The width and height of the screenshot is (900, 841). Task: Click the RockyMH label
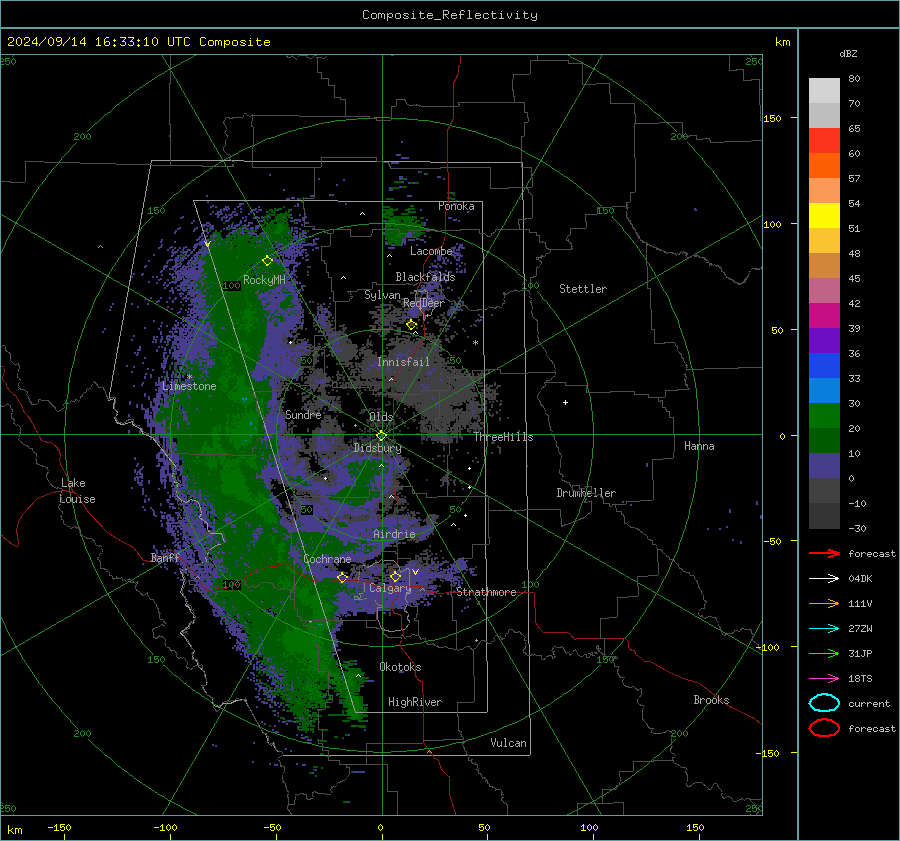pos(264,280)
